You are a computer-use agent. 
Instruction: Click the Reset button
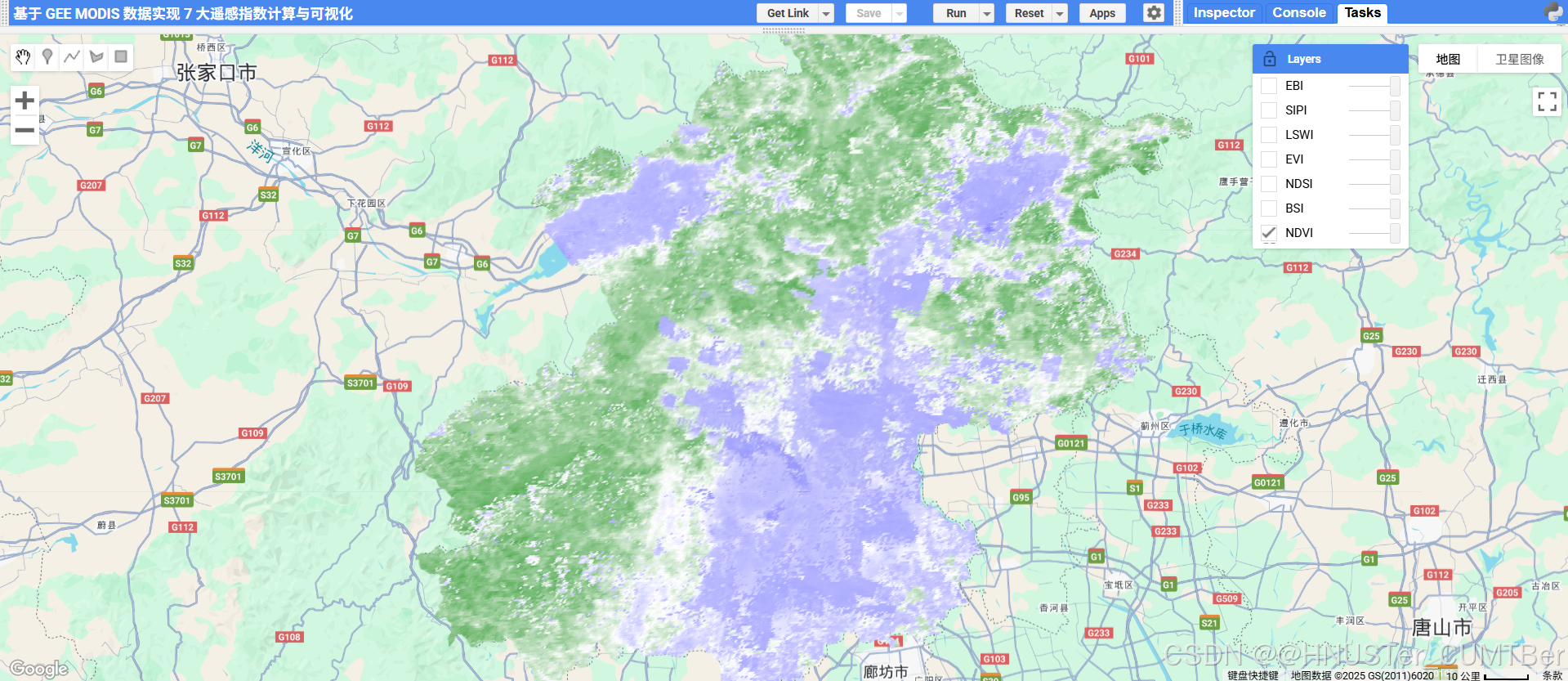(1029, 13)
